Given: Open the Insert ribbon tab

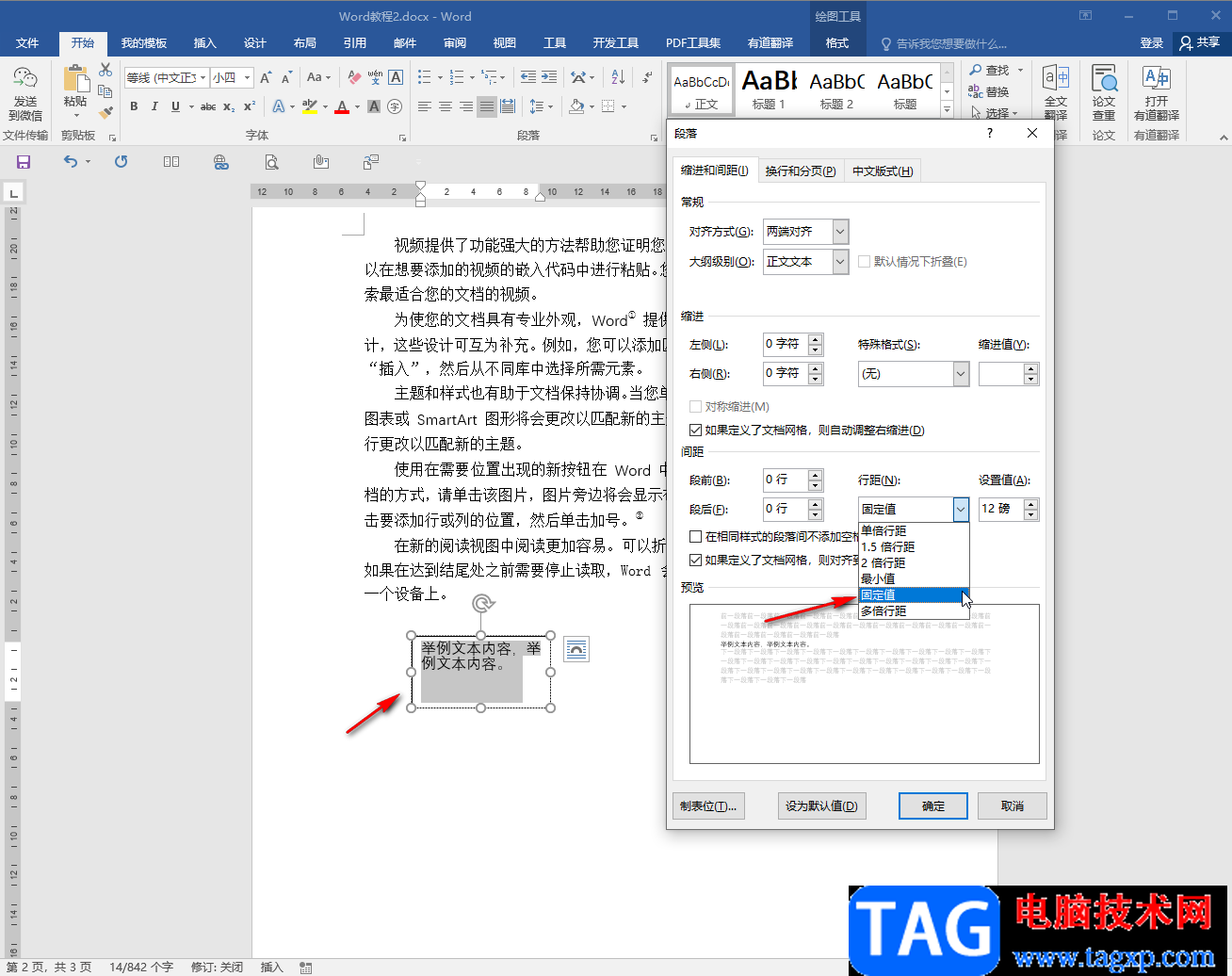Looking at the screenshot, I should coord(204,43).
